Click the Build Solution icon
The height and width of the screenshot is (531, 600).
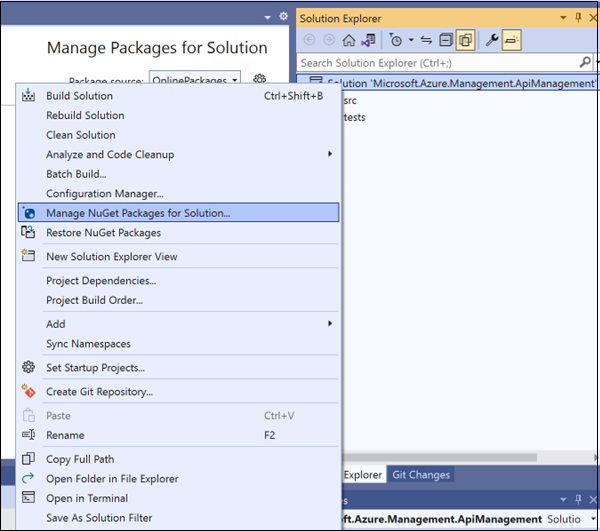[x=28, y=95]
